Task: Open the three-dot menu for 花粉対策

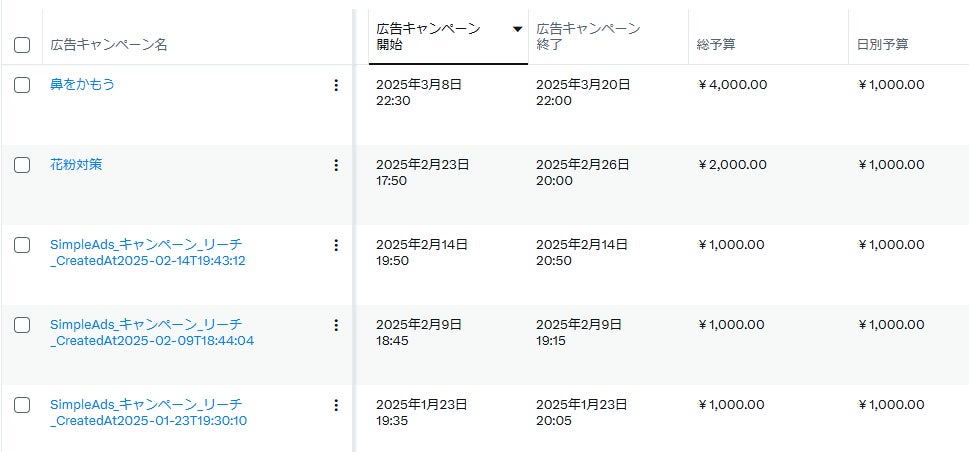Action: pos(336,165)
